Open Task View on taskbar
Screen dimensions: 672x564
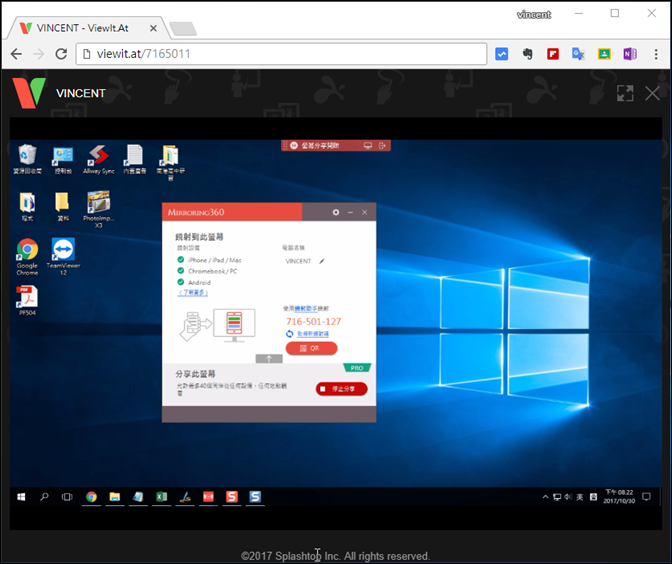67,497
